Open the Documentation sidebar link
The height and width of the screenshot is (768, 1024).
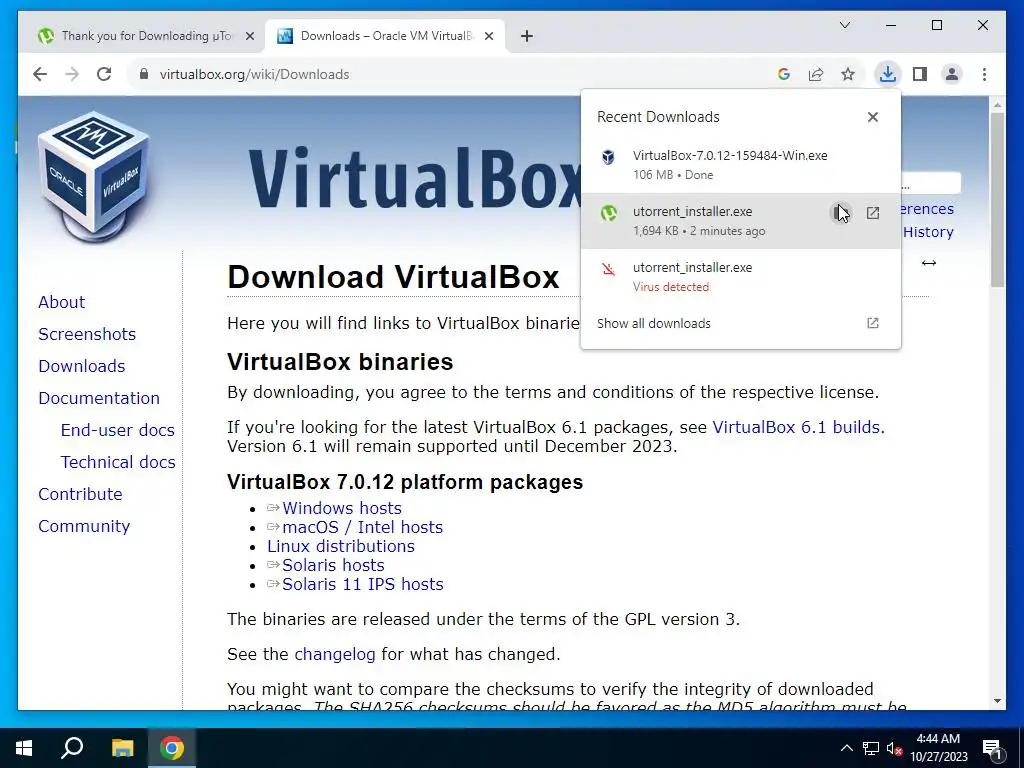pos(99,398)
